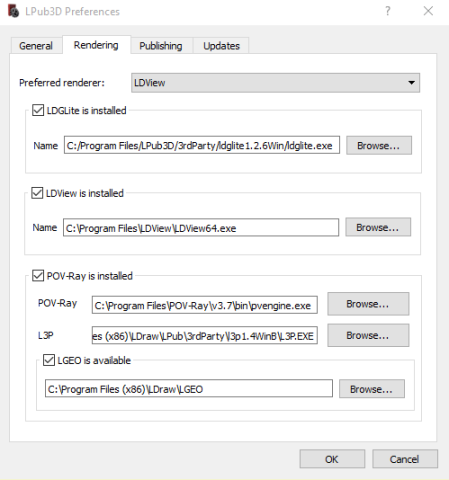The height and width of the screenshot is (480, 449).
Task: Select the Updates tab
Action: 221,46
